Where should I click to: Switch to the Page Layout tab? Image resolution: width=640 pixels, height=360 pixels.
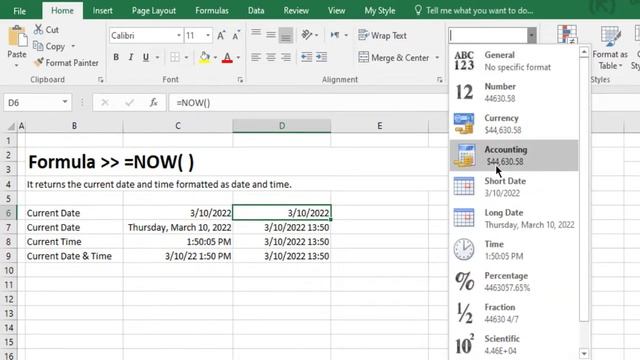pyautogui.click(x=153, y=11)
